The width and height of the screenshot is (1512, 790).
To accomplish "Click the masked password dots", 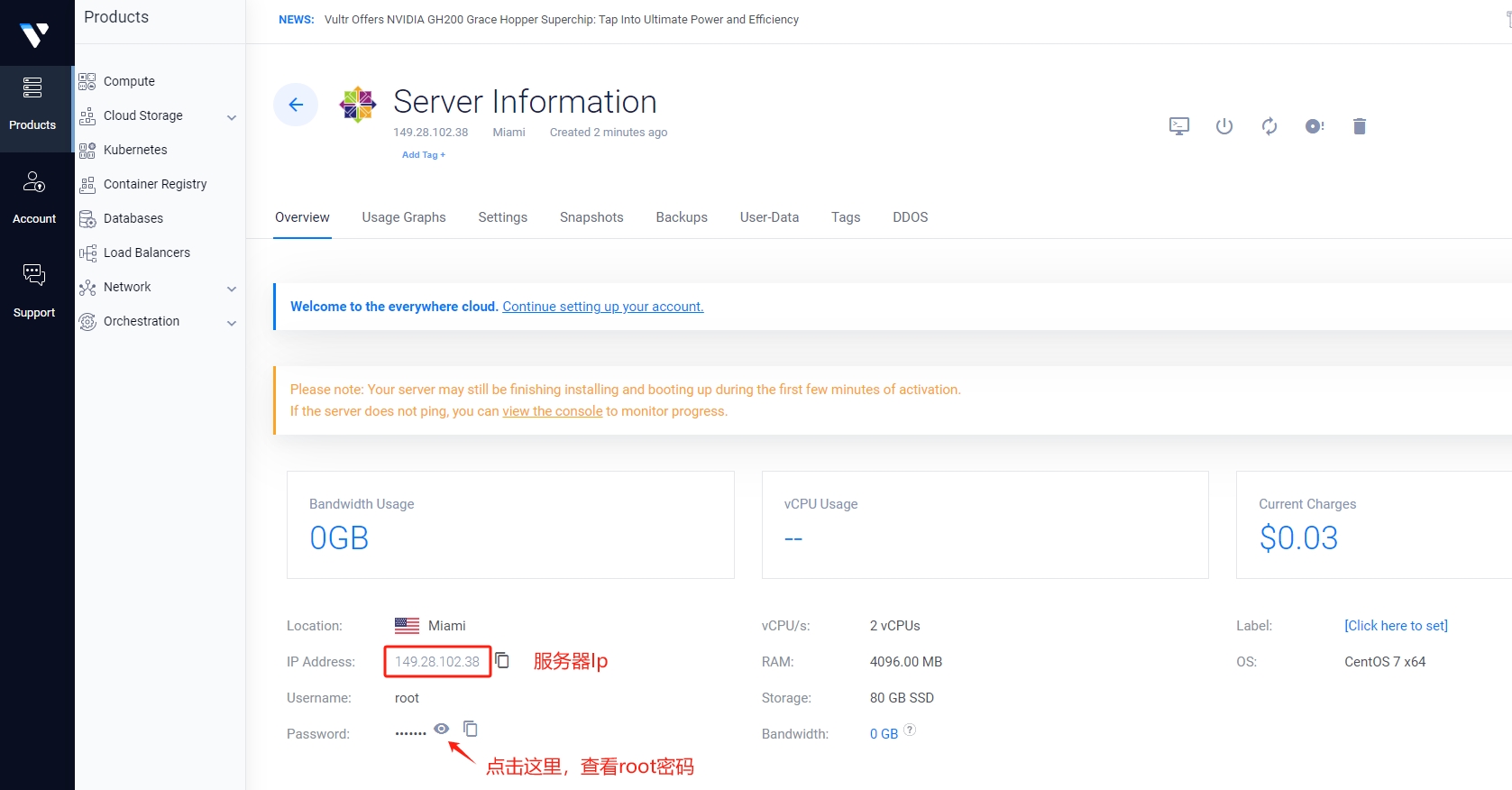I will pos(411,734).
